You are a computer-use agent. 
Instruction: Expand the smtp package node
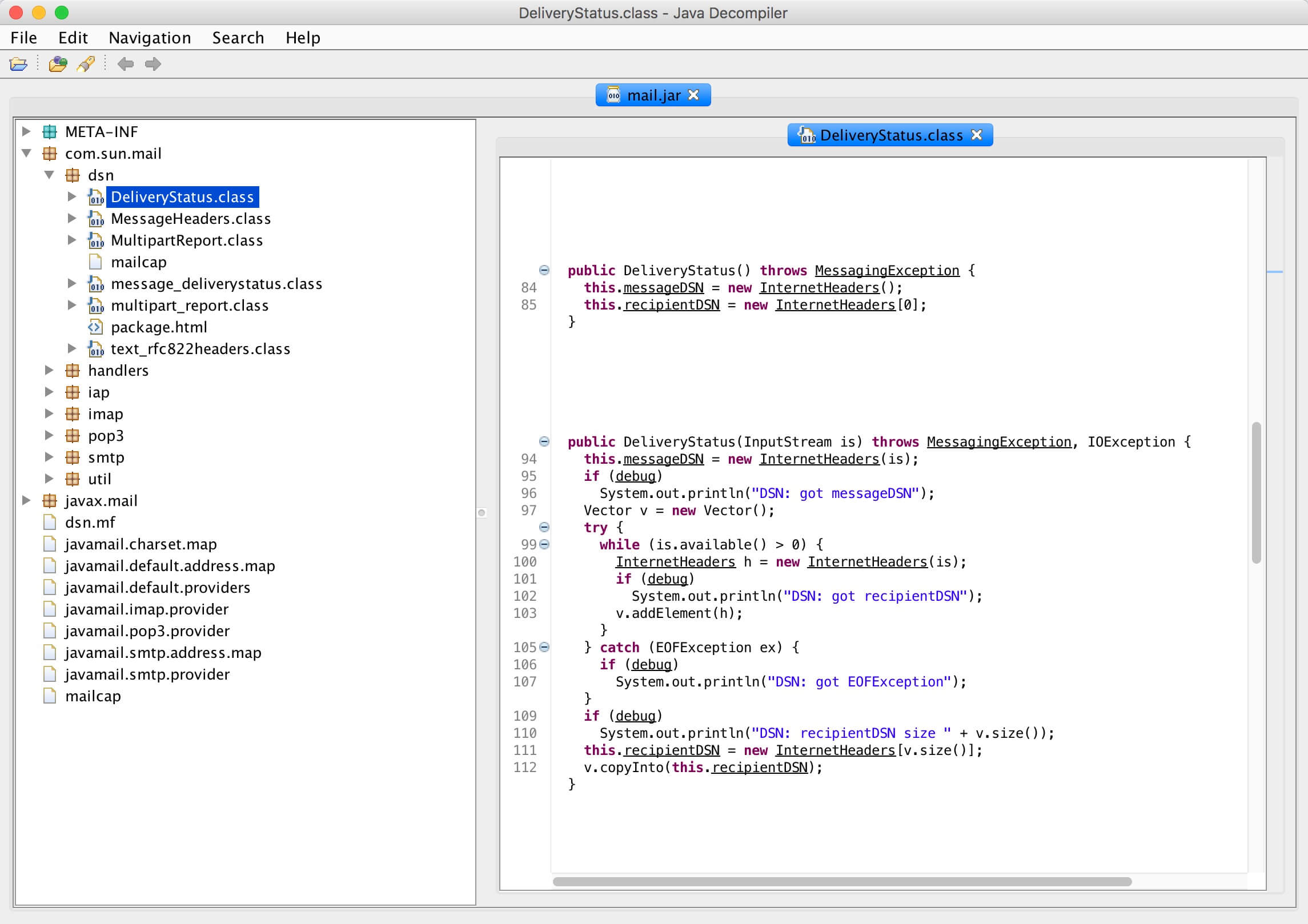49,457
